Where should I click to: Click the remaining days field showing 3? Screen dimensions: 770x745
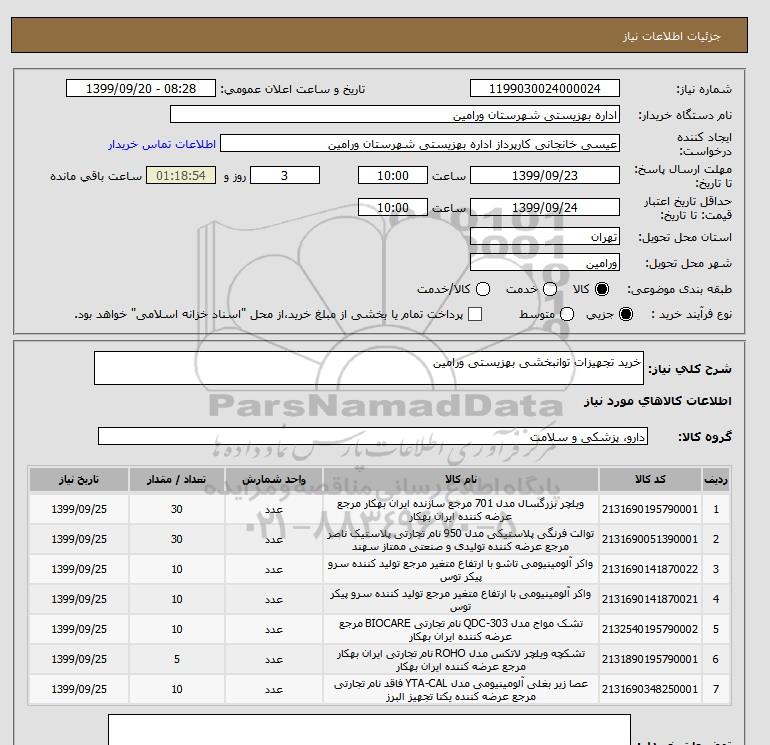285,175
